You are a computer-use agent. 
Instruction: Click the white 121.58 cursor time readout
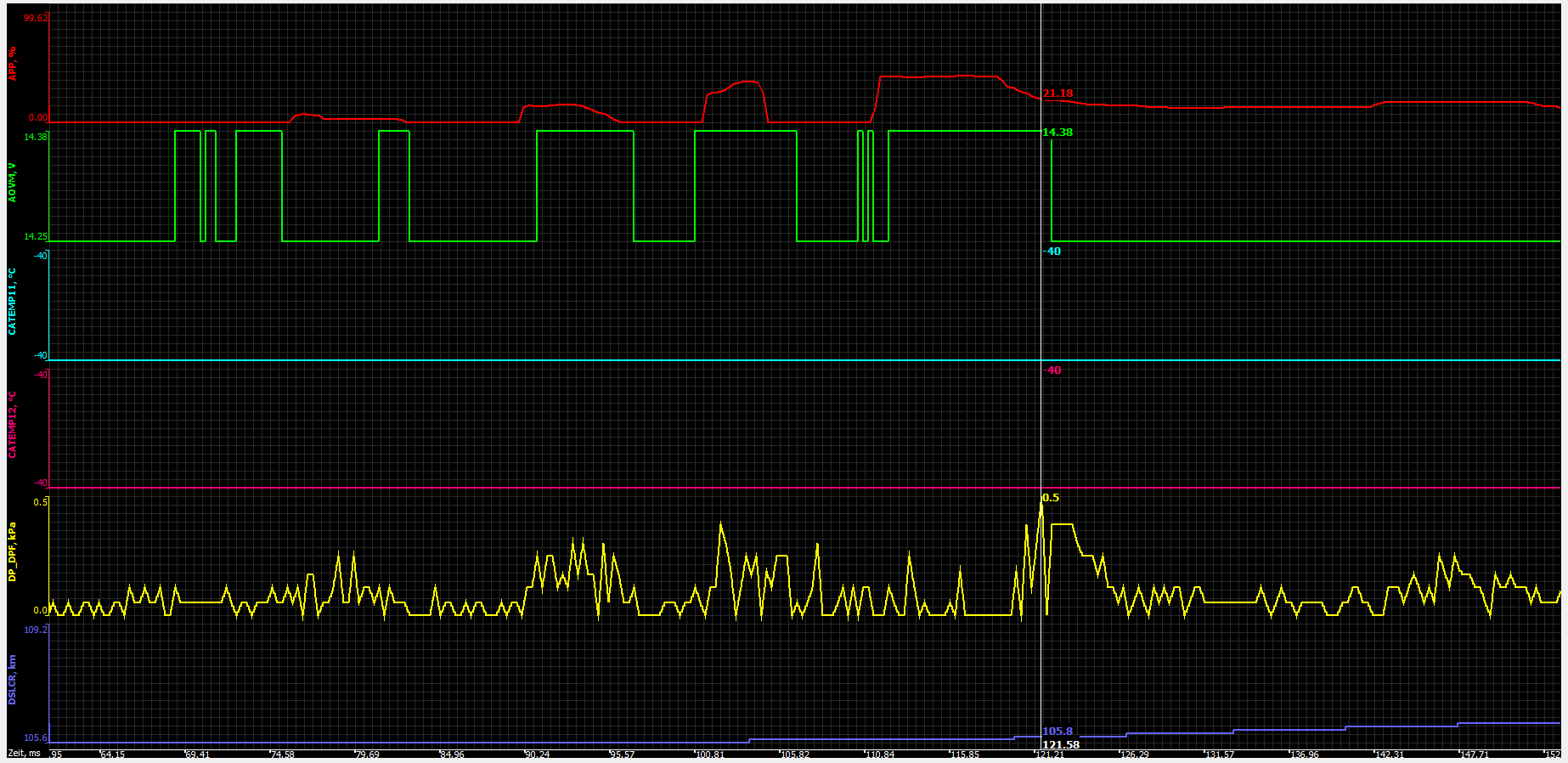(x=1061, y=745)
